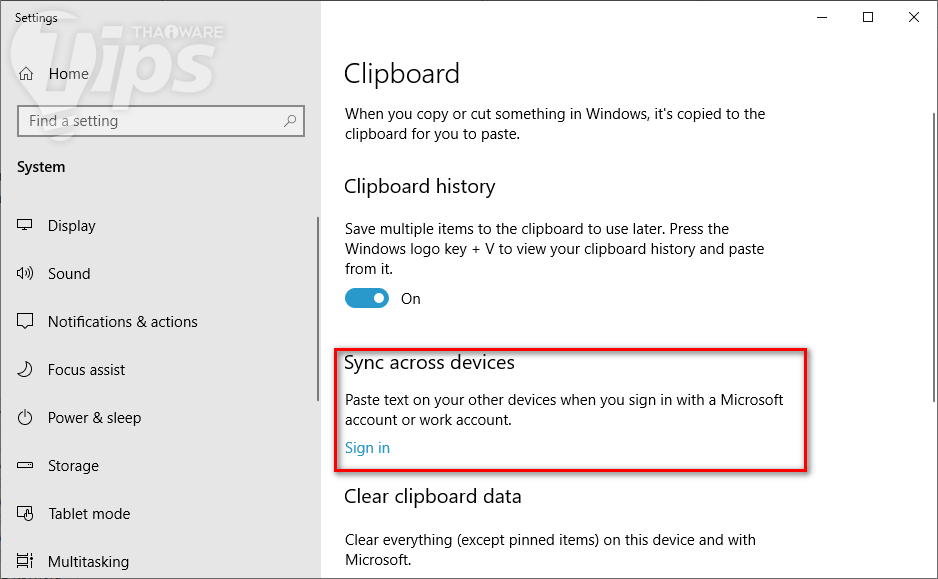Viewport: 938px width, 579px height.
Task: Click the Find a setting search box
Action: point(150,121)
